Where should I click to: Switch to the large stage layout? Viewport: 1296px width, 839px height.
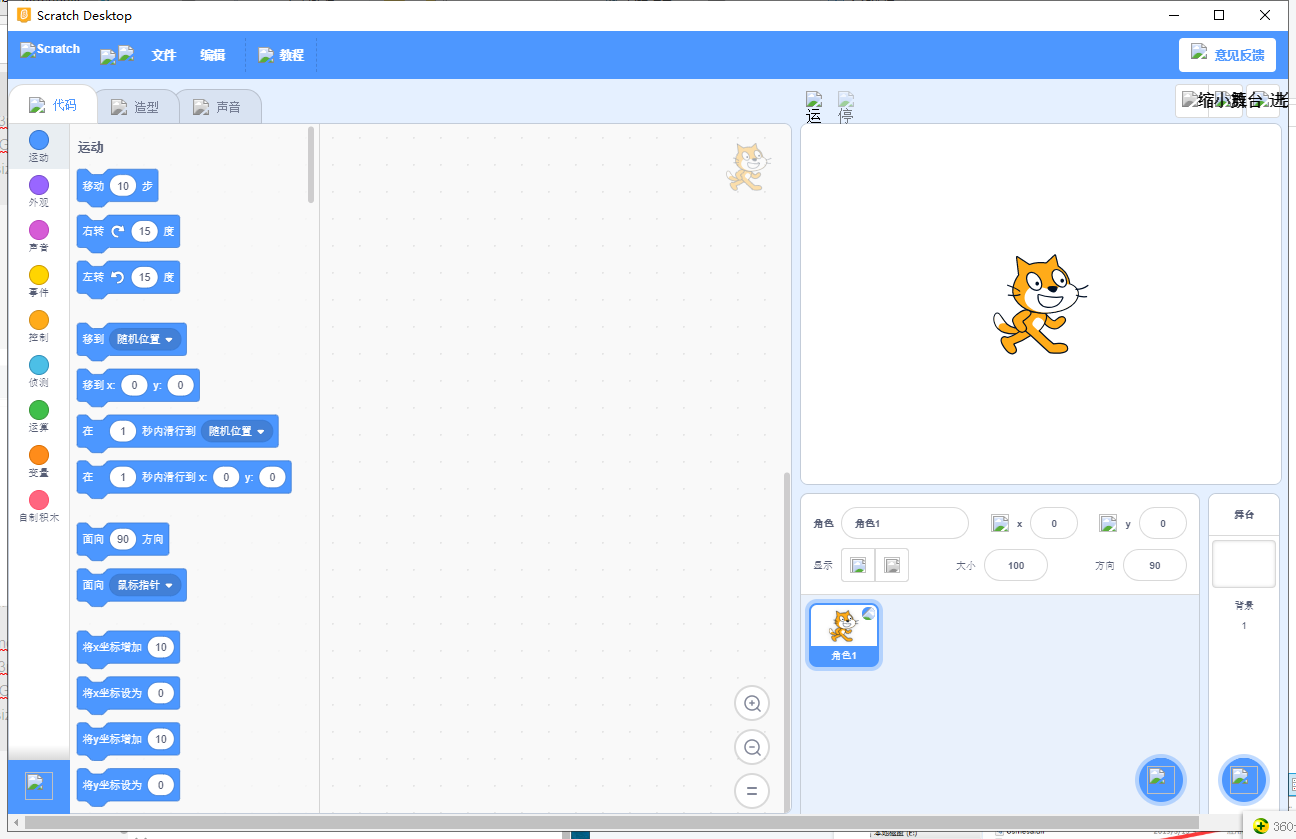click(1227, 100)
